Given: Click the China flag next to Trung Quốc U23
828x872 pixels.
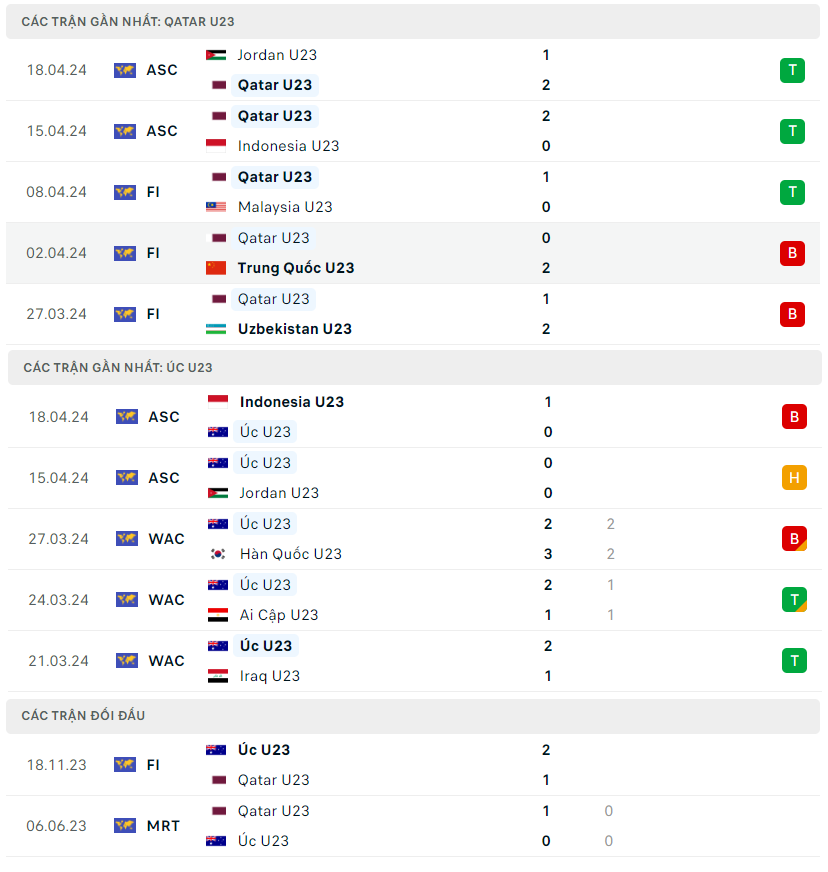Looking at the screenshot, I should pyautogui.click(x=216, y=268).
